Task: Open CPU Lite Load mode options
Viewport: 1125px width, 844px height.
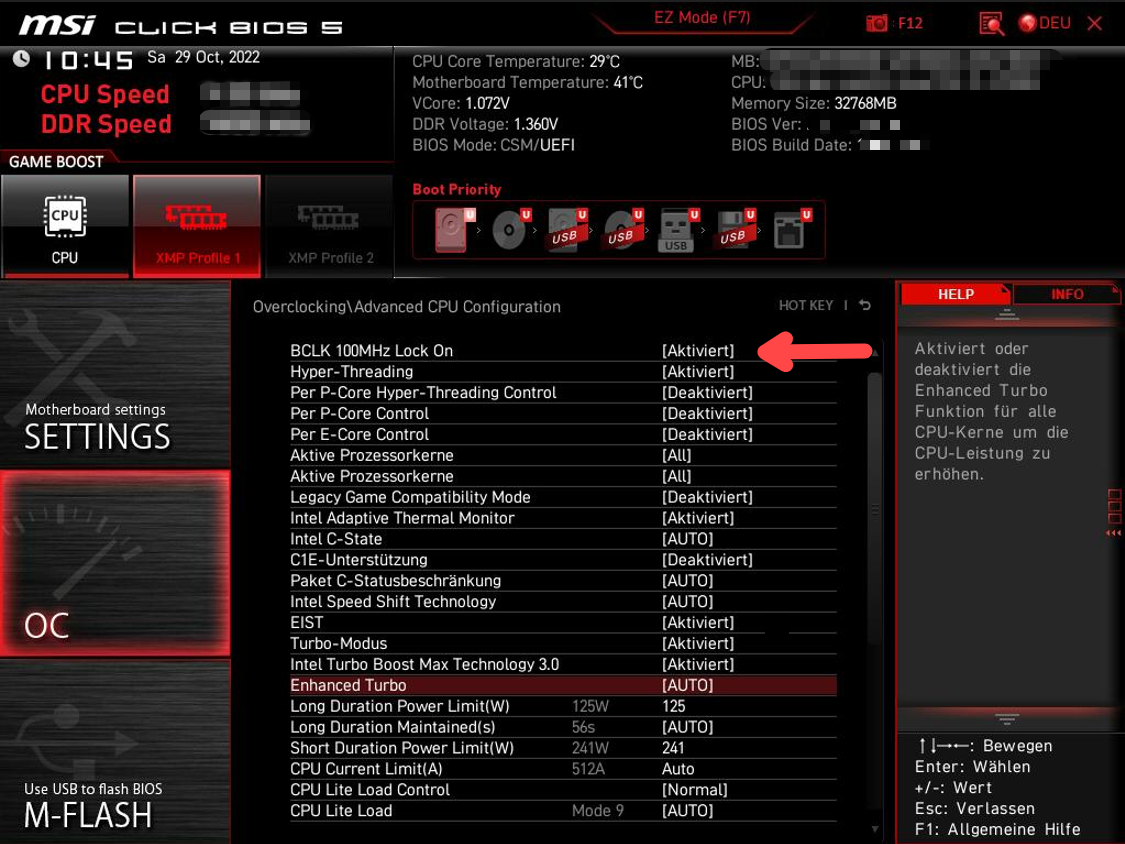Action: (563, 810)
